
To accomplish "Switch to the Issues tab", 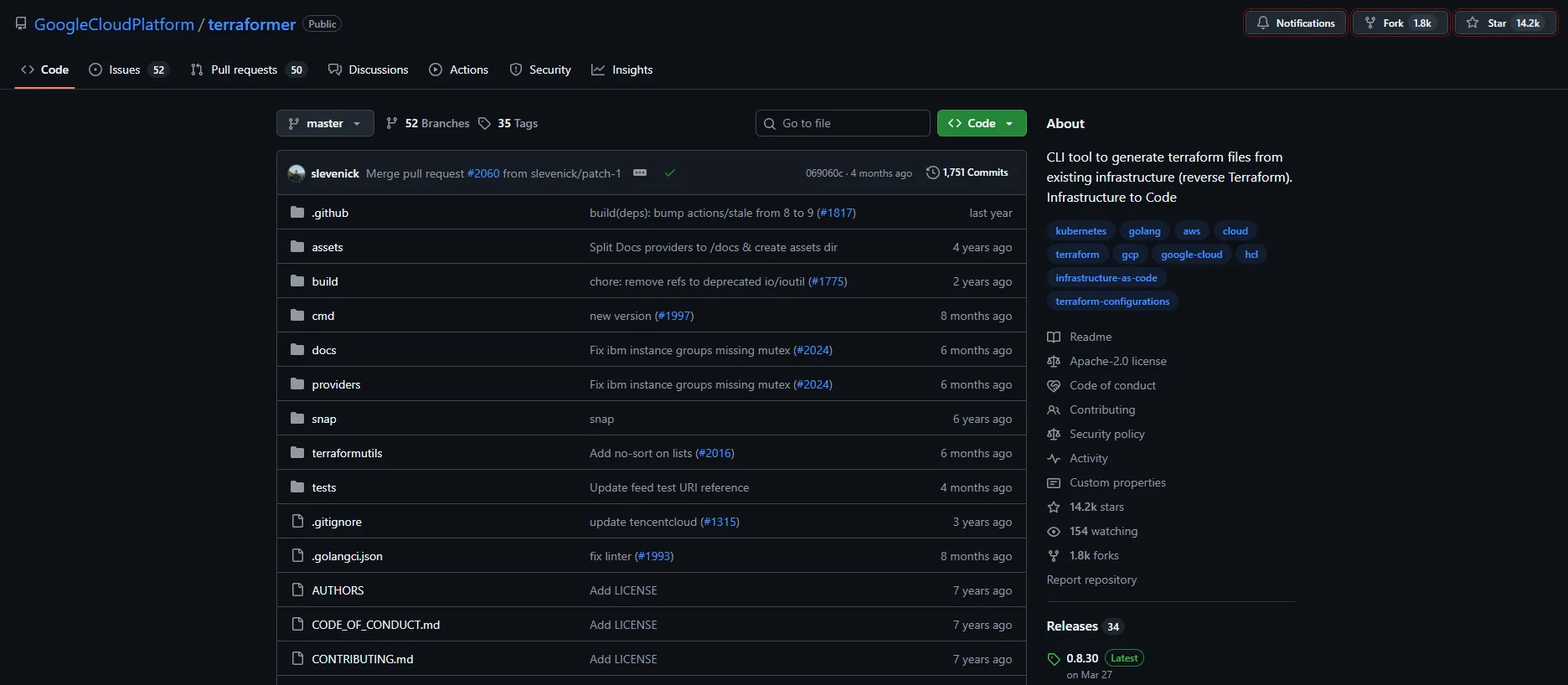I will tap(124, 70).
